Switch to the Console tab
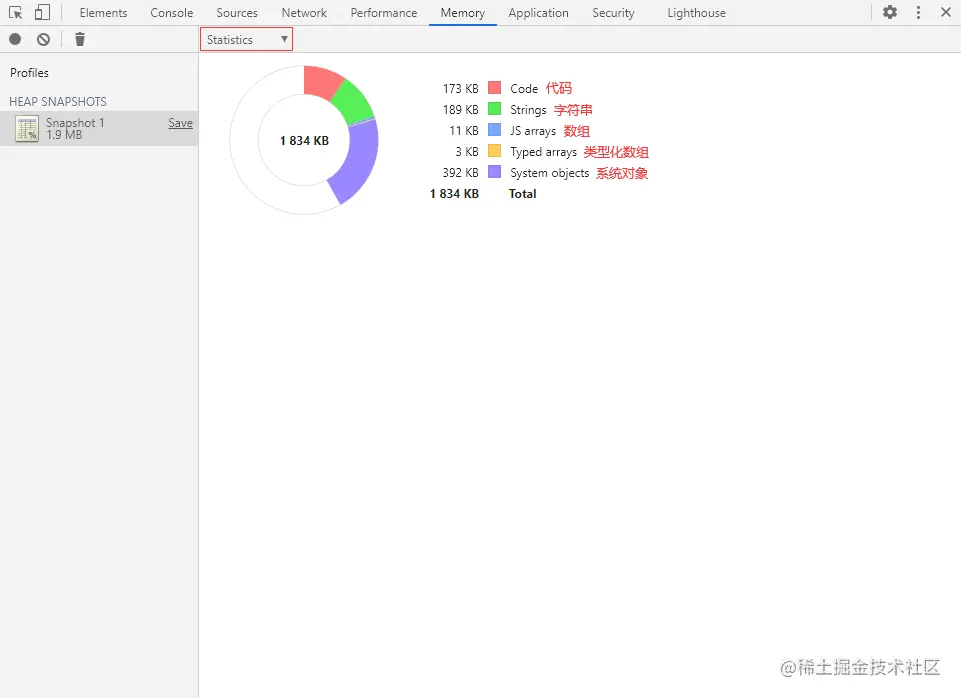This screenshot has width=961, height=698. 172,13
